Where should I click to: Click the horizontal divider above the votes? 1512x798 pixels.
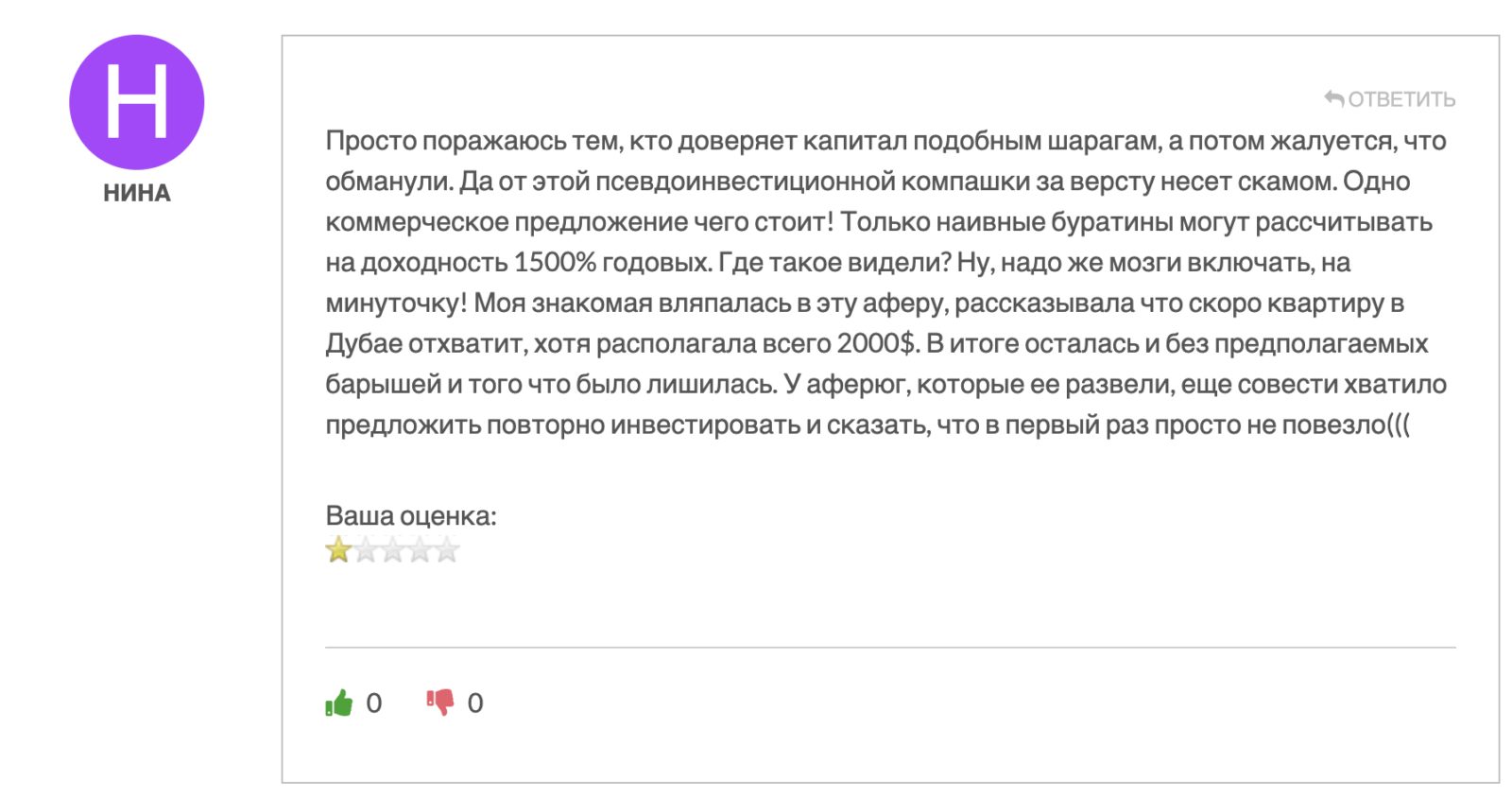[x=890, y=648]
